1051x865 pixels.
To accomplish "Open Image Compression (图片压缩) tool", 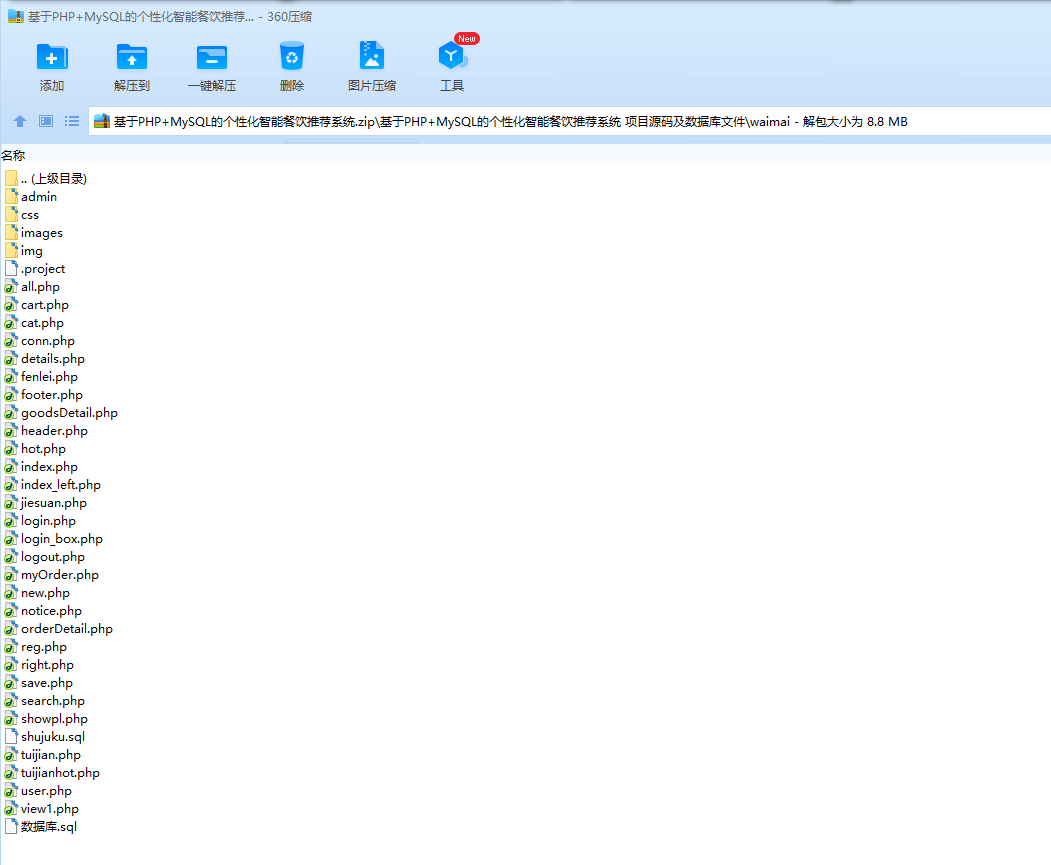I will click(372, 56).
